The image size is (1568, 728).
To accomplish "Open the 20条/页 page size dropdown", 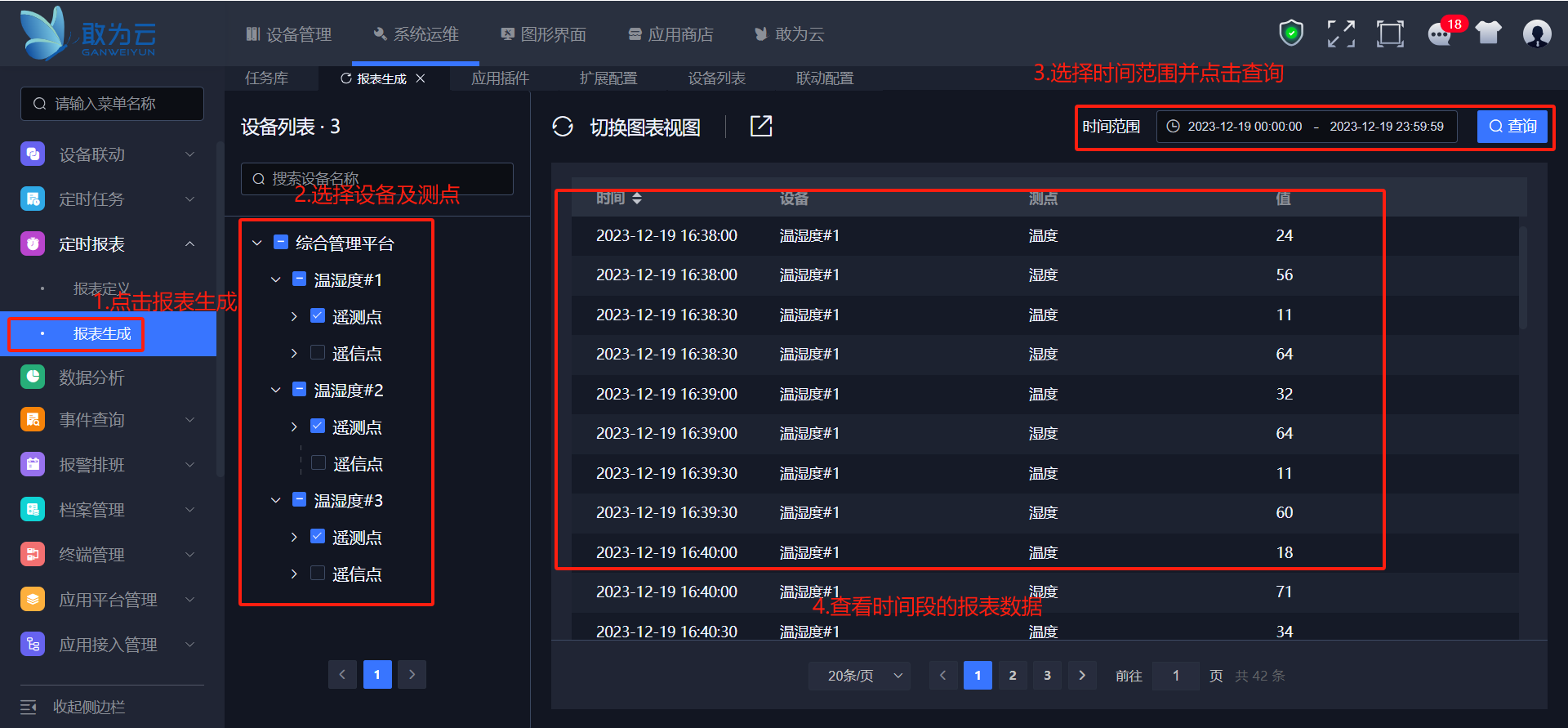I will click(859, 676).
